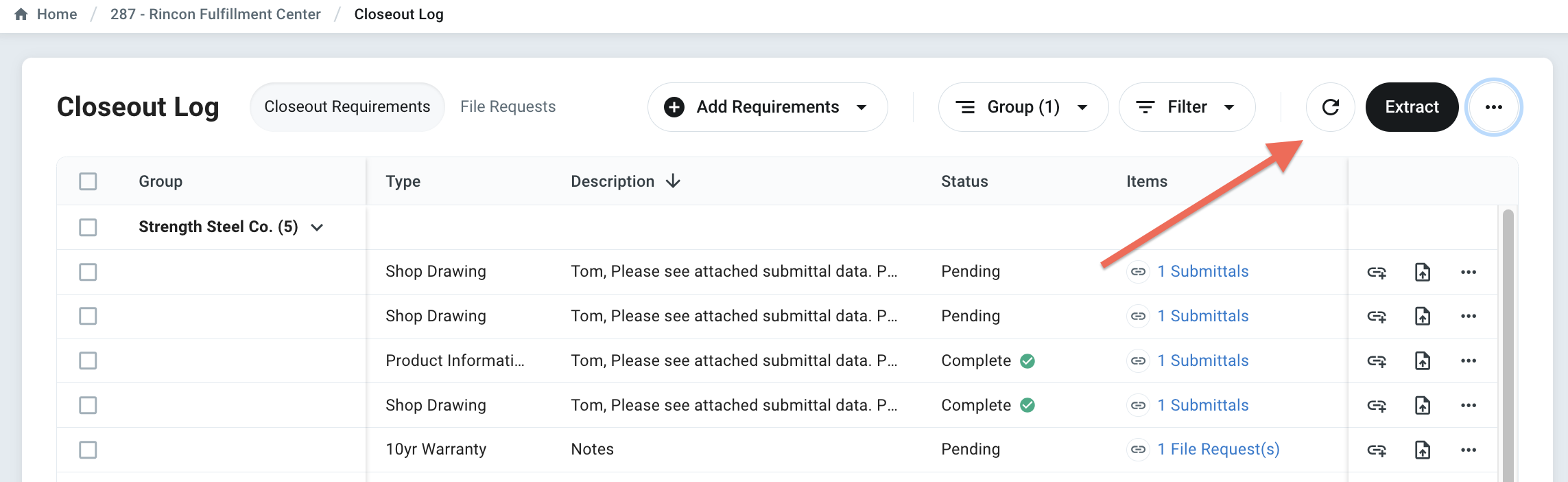Click upload file icon in second Shop Drawing row

coord(1422,316)
